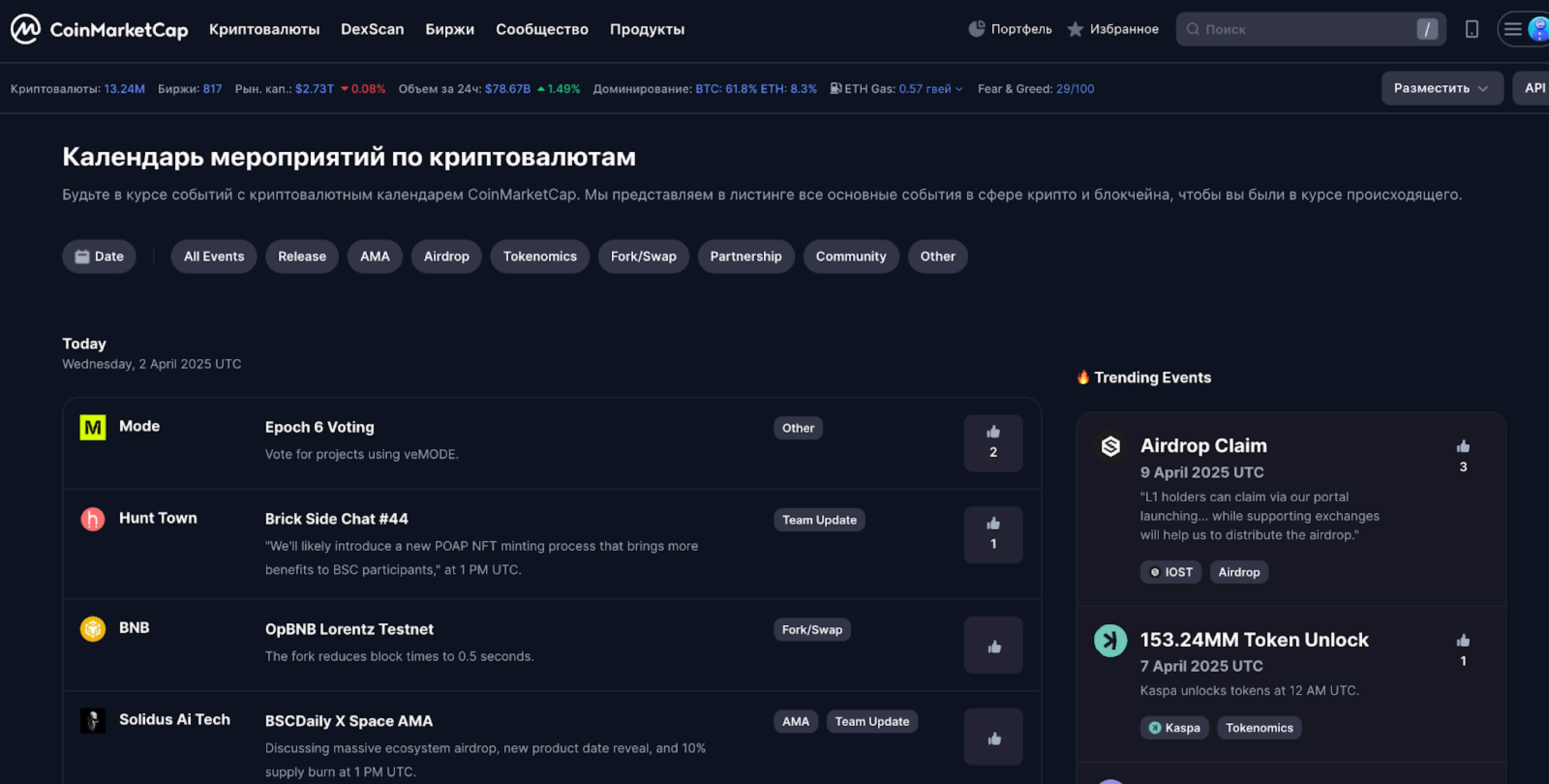This screenshot has height=784, width=1549.
Task: Click the search magnifier icon
Action: coord(1193,29)
